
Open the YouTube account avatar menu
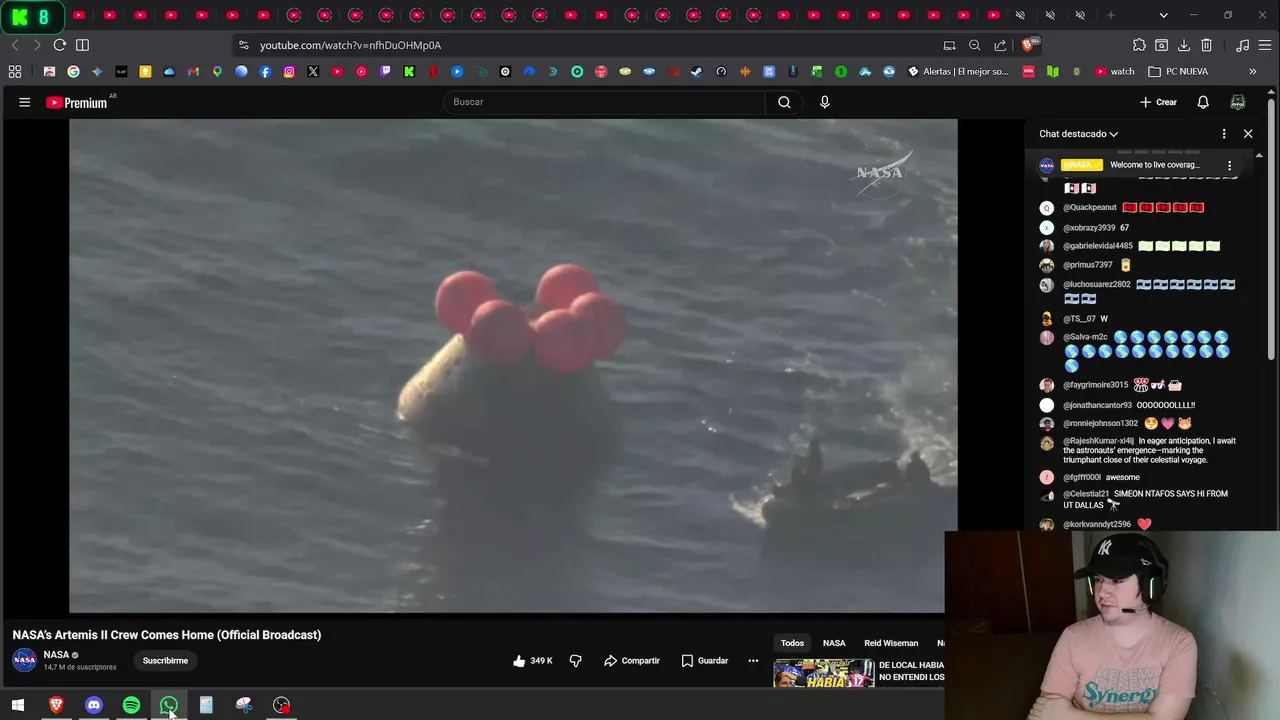point(1238,102)
